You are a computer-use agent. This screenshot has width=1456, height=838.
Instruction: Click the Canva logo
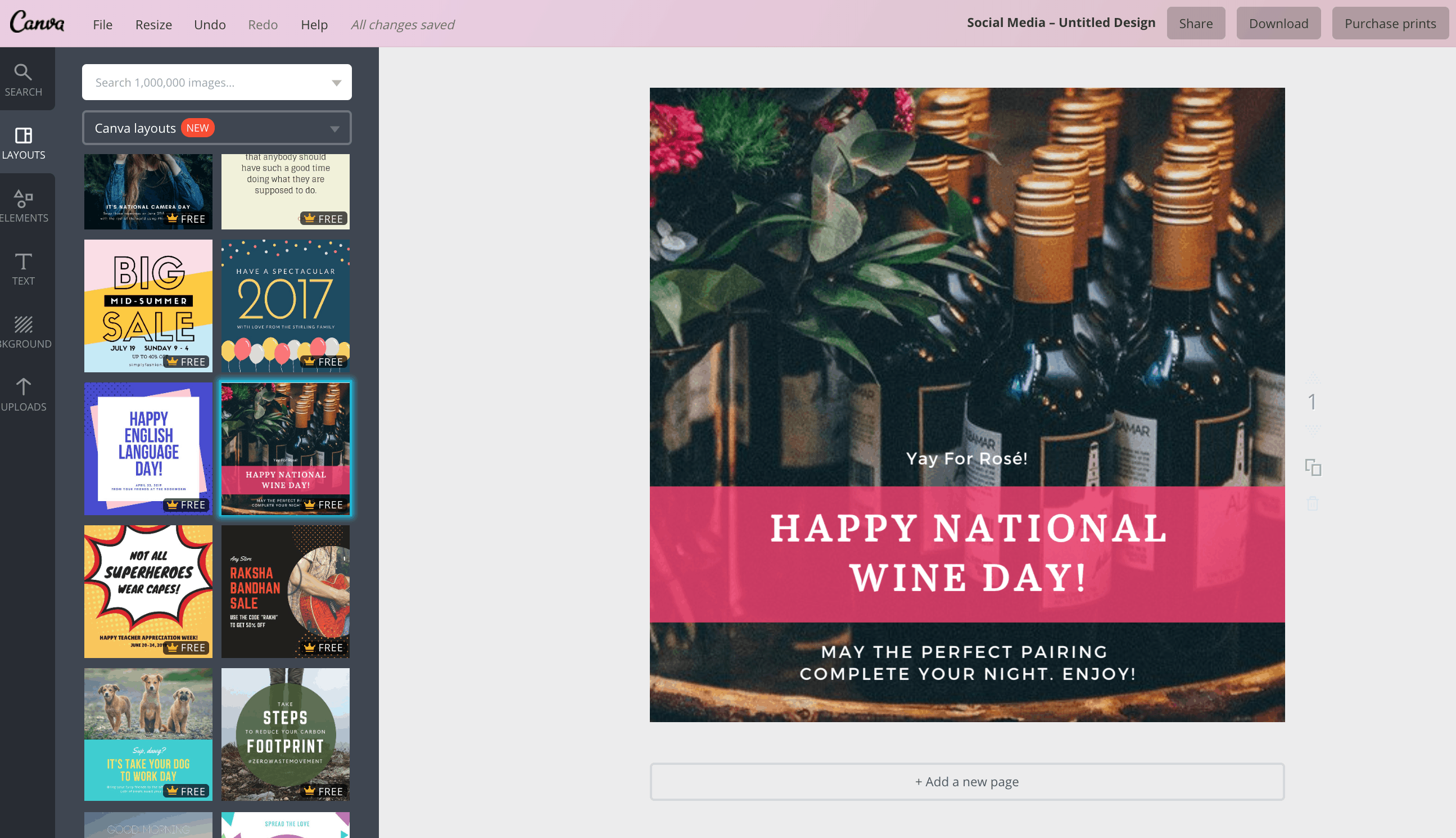point(37,22)
